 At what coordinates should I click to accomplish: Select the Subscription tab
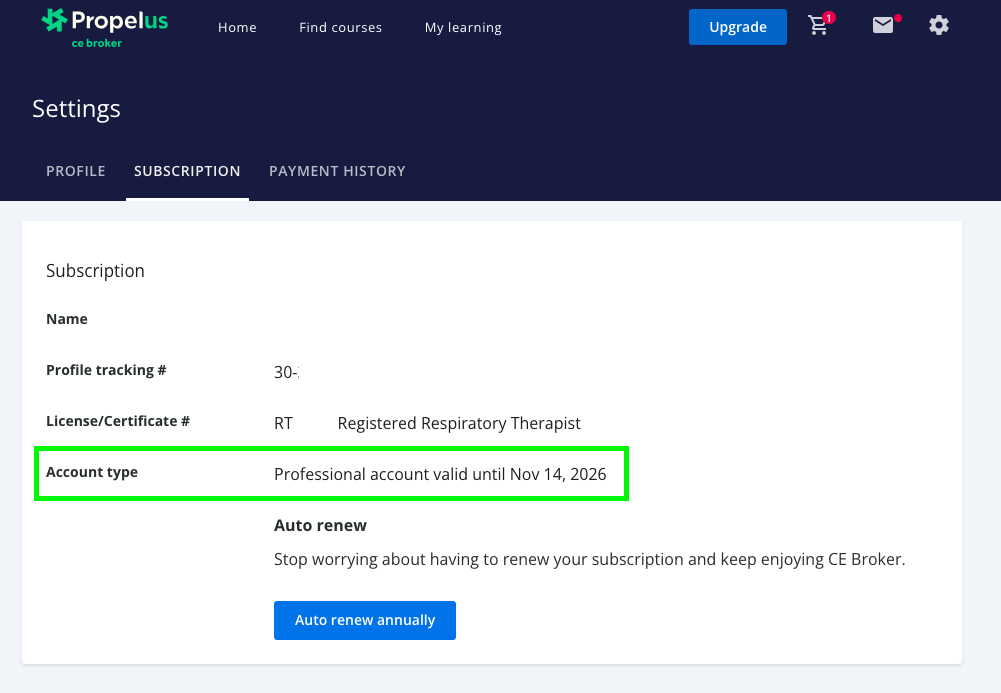pyautogui.click(x=187, y=171)
